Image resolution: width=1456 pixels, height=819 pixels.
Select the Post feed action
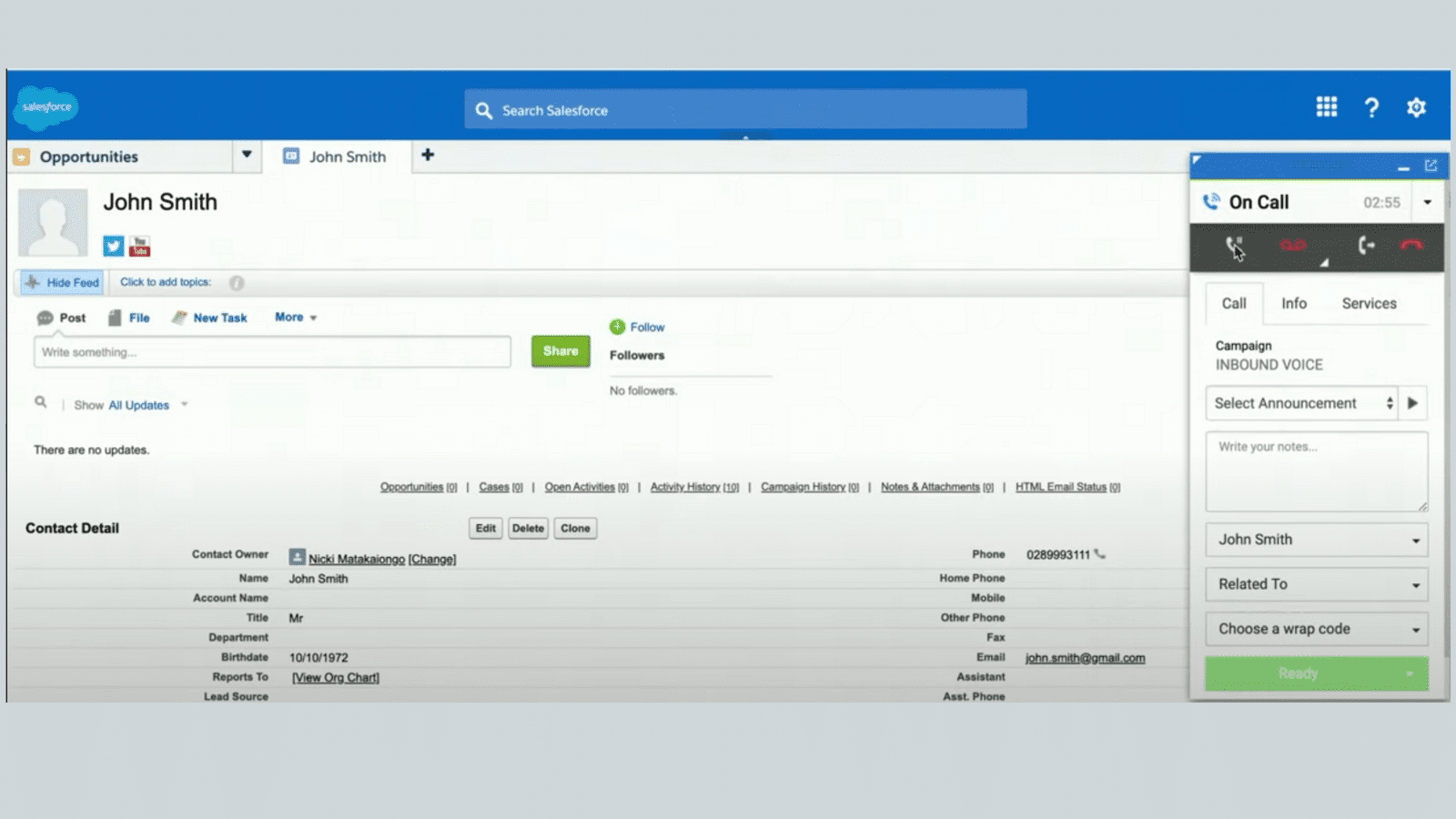coord(62,318)
